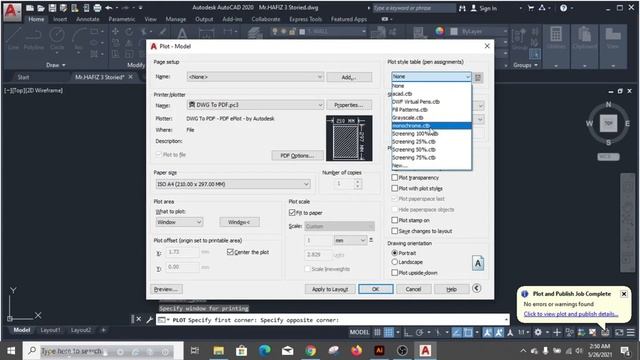Click Undo arrow in quick access toolbar
Viewport: 640px width, 360px height.
[109, 8]
